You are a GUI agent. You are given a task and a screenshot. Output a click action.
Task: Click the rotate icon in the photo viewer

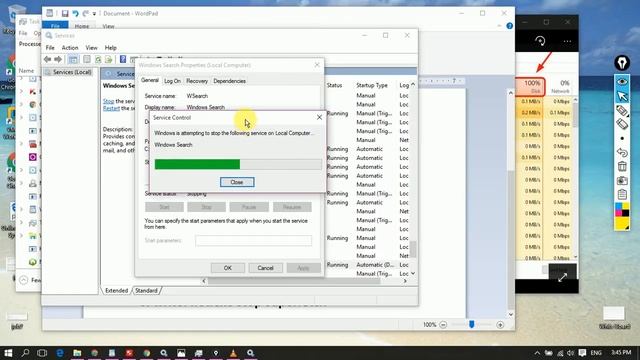click(x=540, y=41)
